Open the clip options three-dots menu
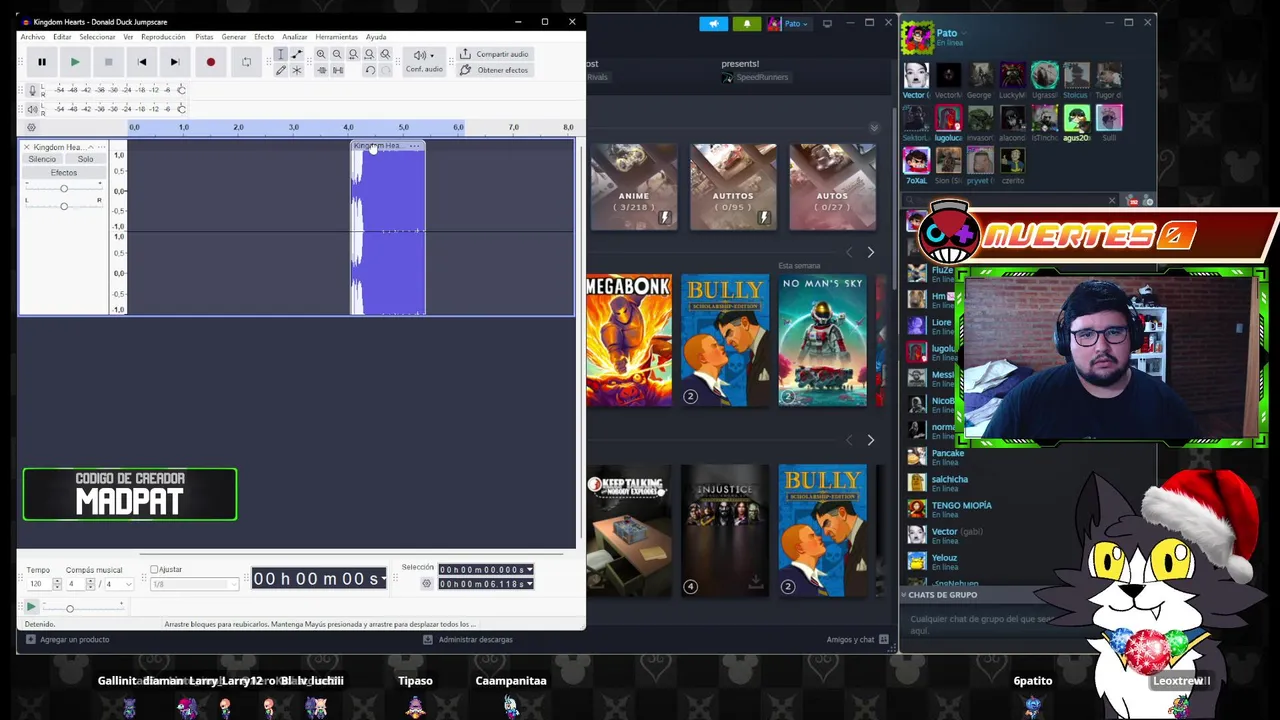The width and height of the screenshot is (1280, 720). coord(414,146)
